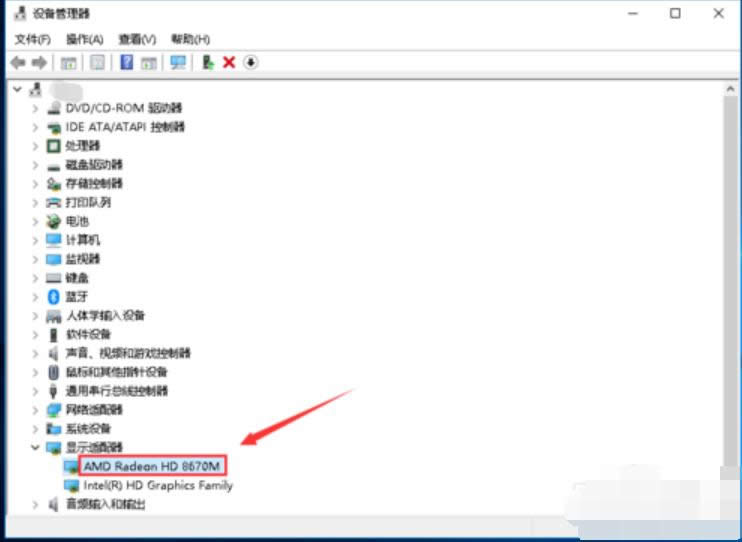Expand the DVD/CD-ROM 驱动器 node
Screen dimensions: 742x542
click(36, 108)
